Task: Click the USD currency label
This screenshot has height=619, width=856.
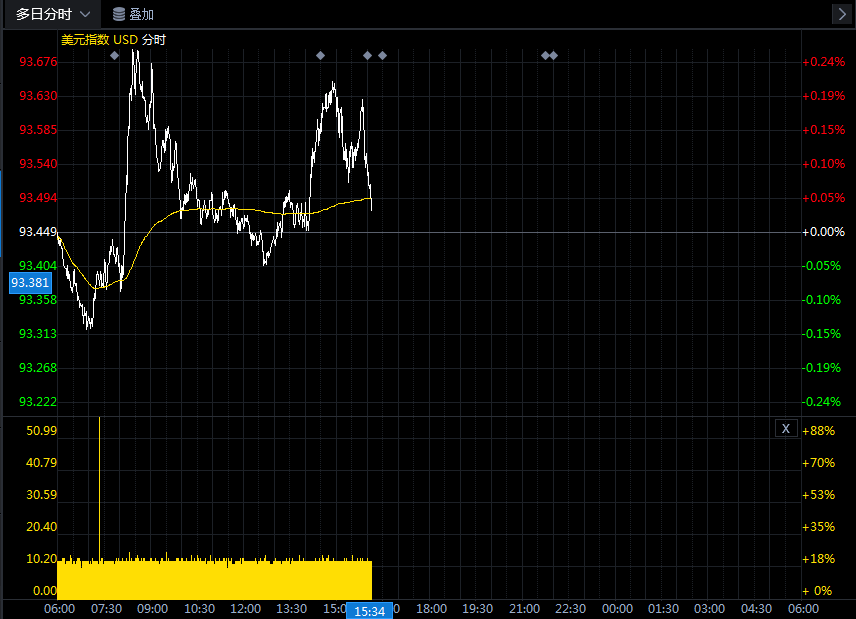Action: coord(125,40)
